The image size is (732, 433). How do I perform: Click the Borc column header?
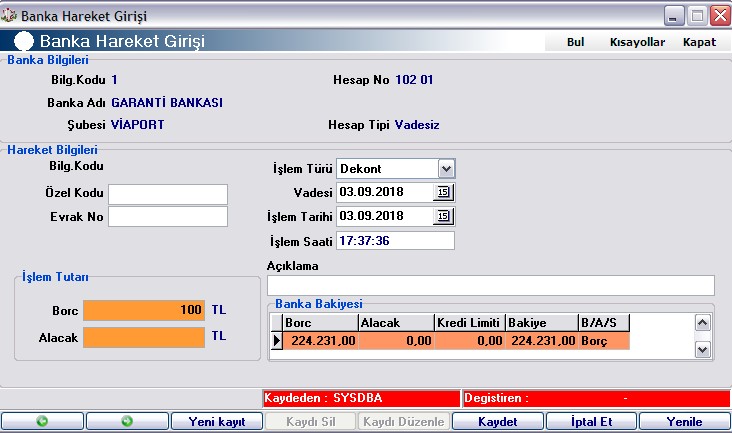click(x=320, y=323)
